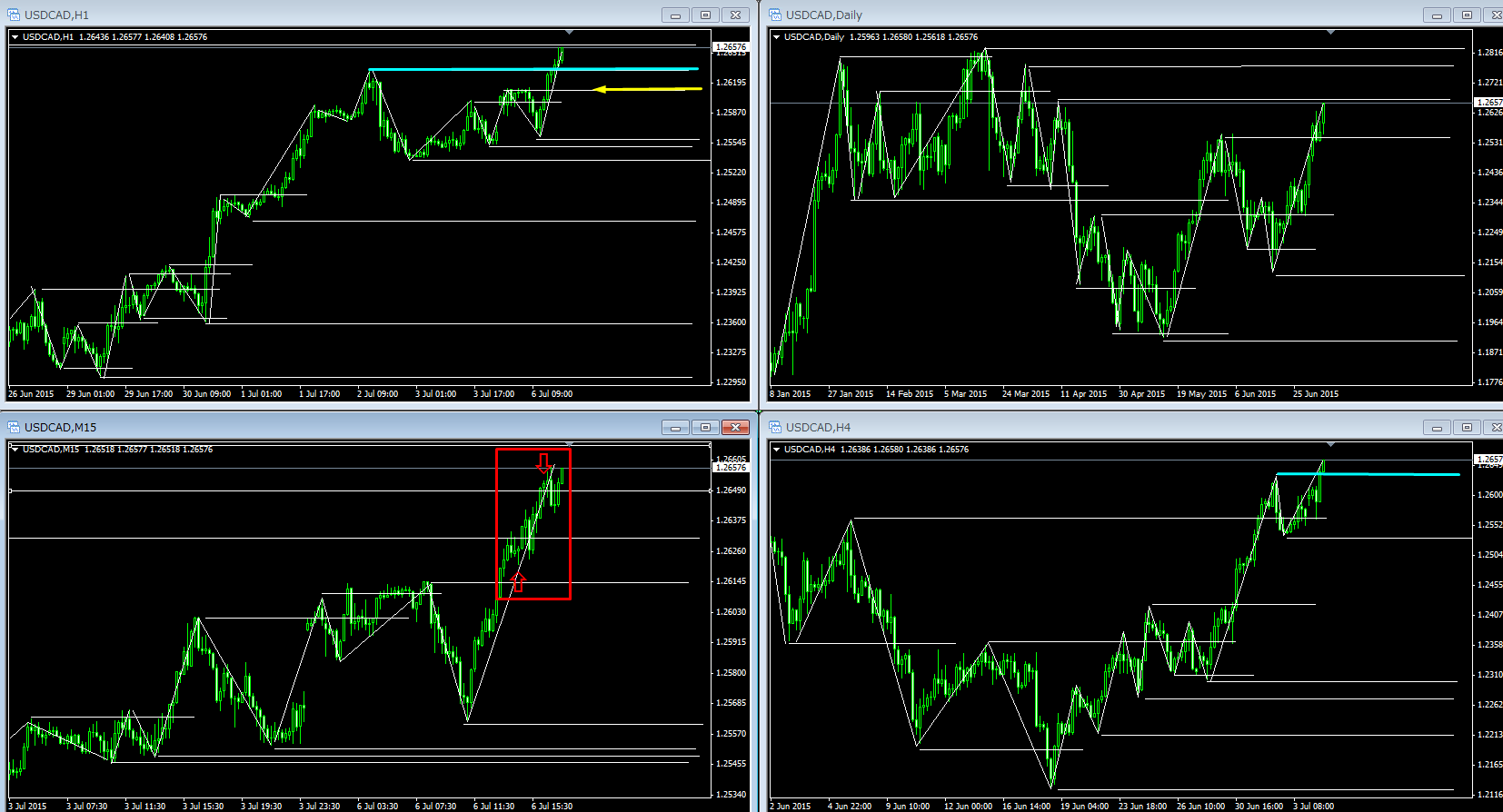Click the red rectangle border on M15 chart

pyautogui.click(x=570, y=527)
